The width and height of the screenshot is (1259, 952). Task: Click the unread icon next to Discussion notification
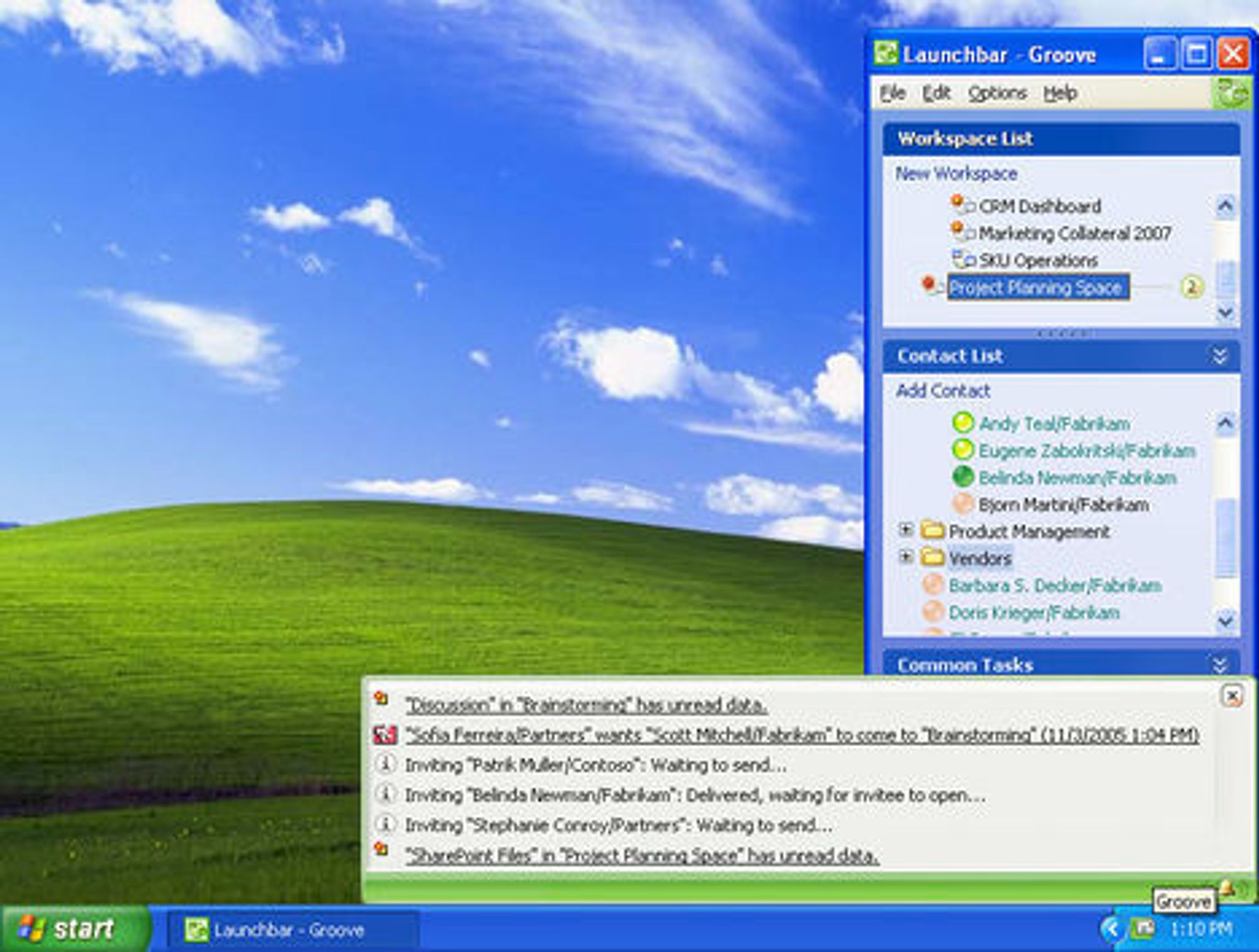(381, 698)
